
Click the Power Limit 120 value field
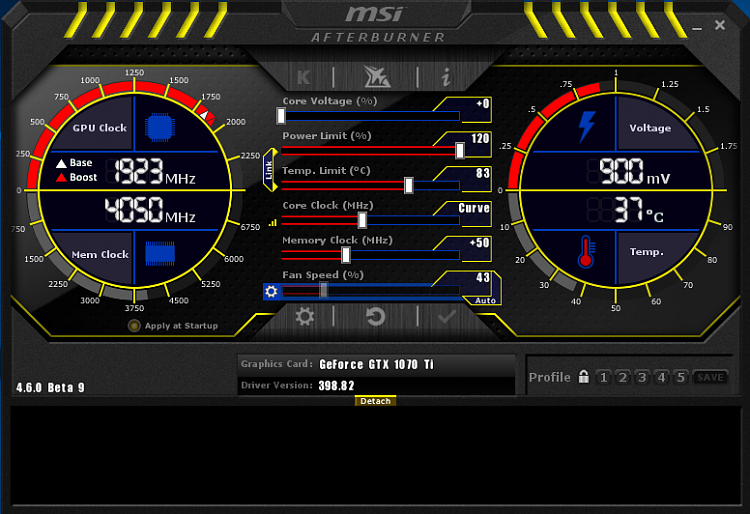coord(471,144)
